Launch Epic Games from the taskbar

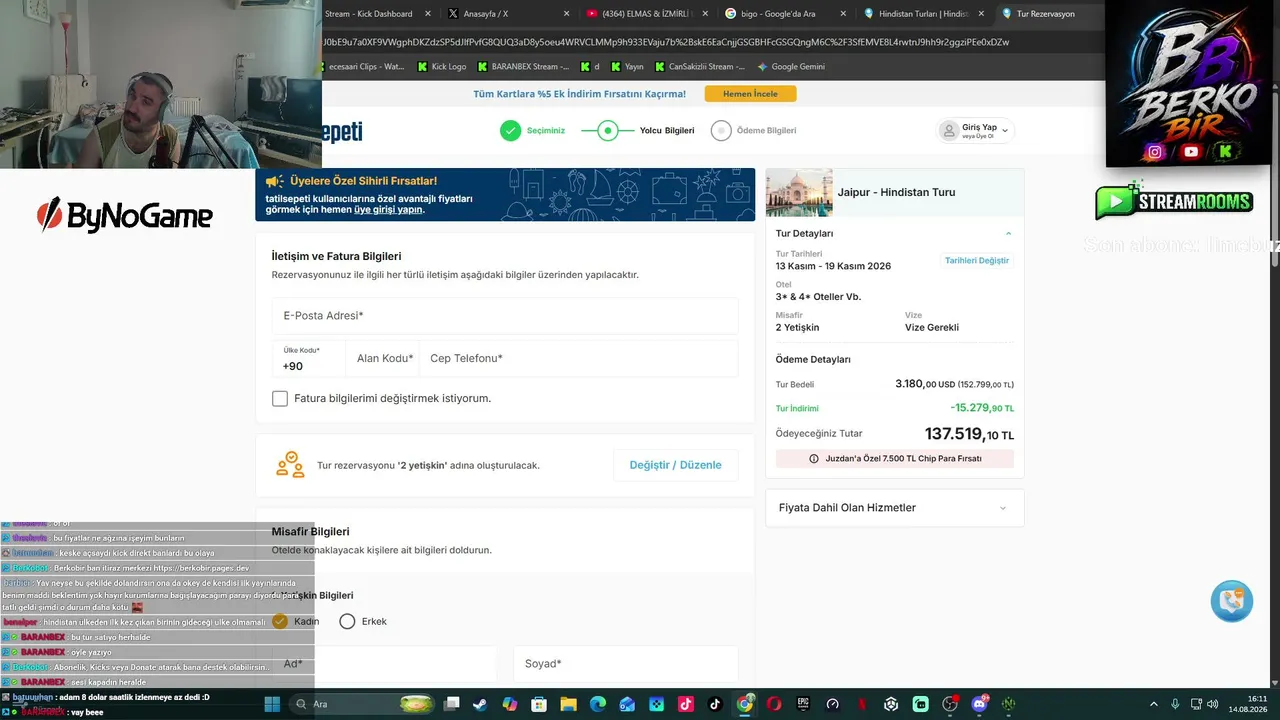(803, 704)
